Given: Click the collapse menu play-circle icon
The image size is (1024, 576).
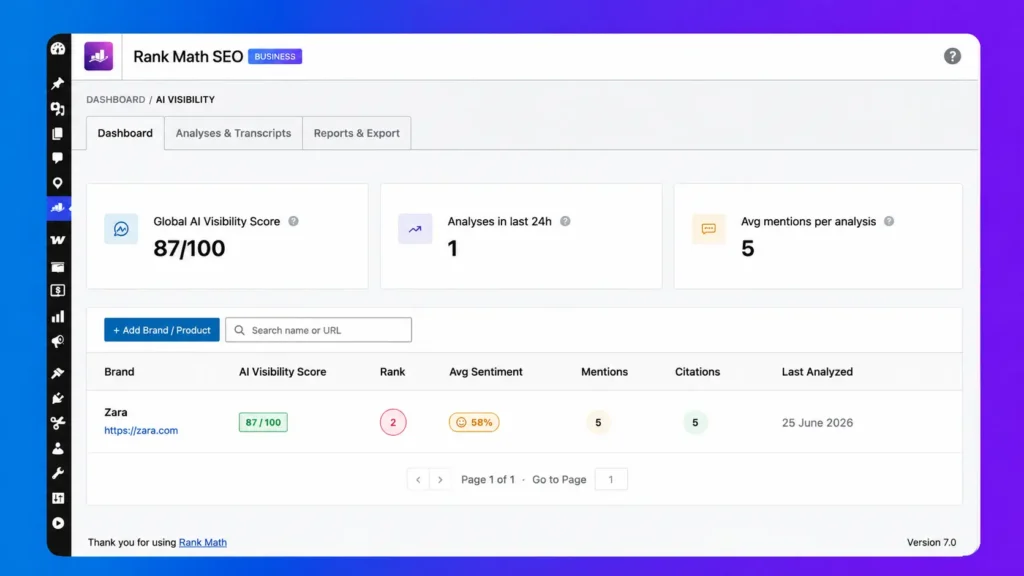Looking at the screenshot, I should 58,523.
